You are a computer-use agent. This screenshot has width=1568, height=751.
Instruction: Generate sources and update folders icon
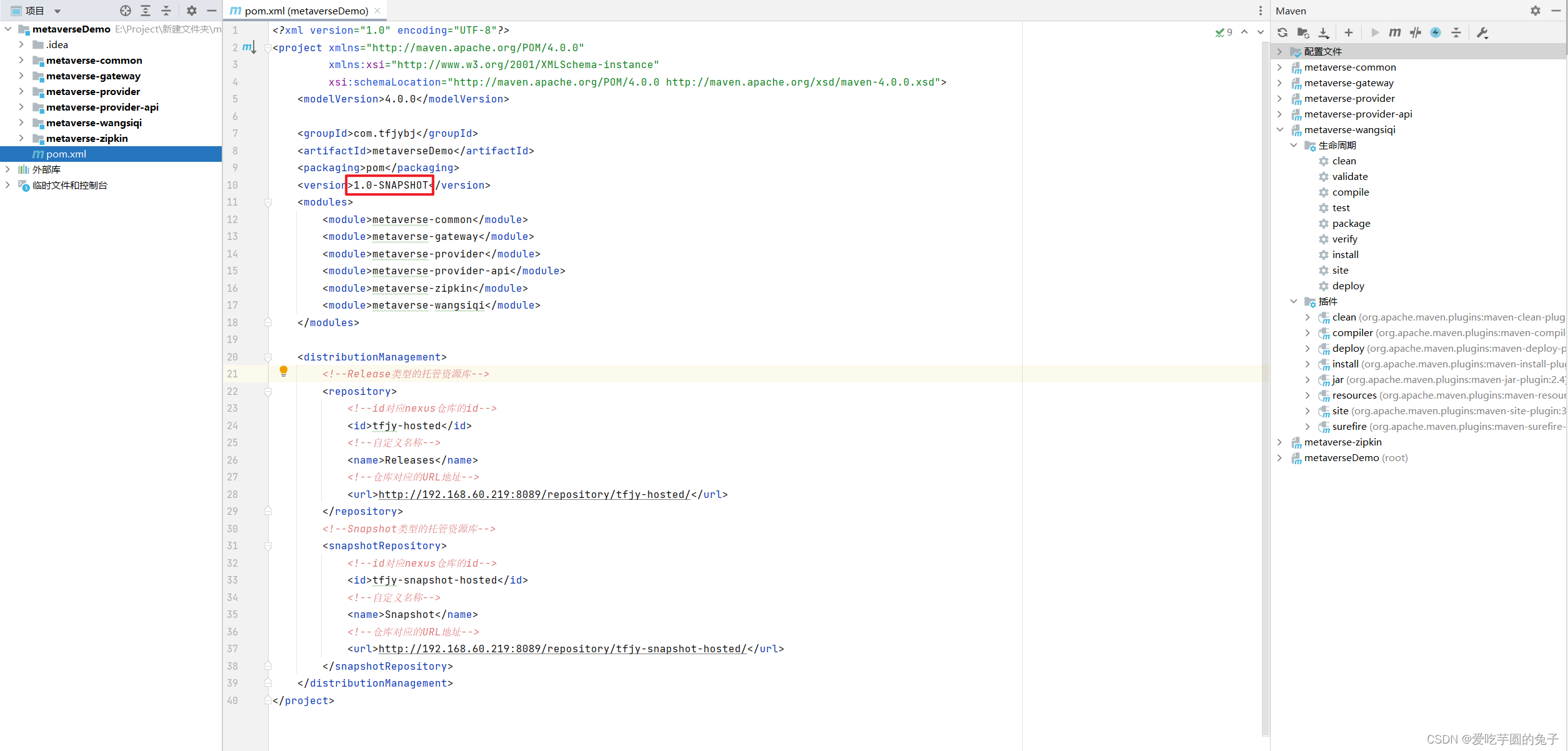(x=1303, y=32)
